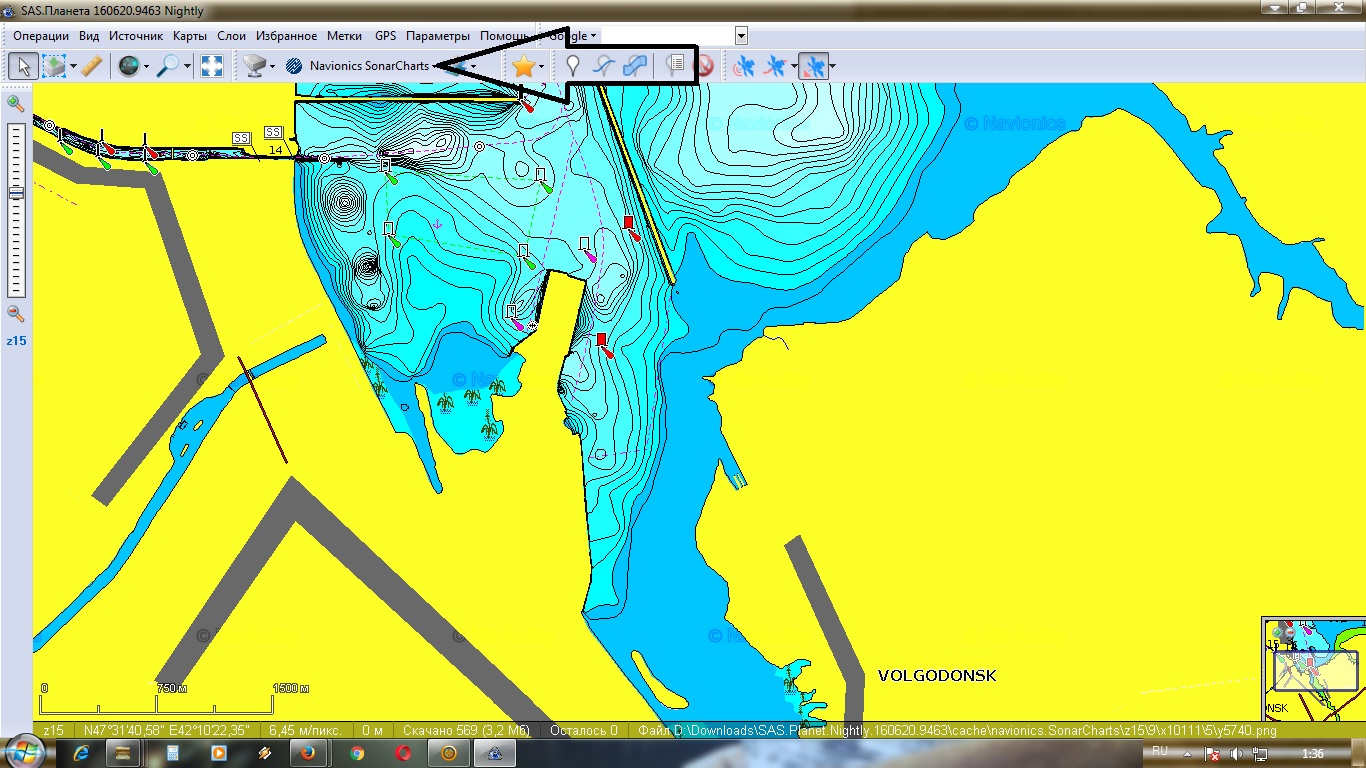Toggle full screen map view

coord(212,67)
